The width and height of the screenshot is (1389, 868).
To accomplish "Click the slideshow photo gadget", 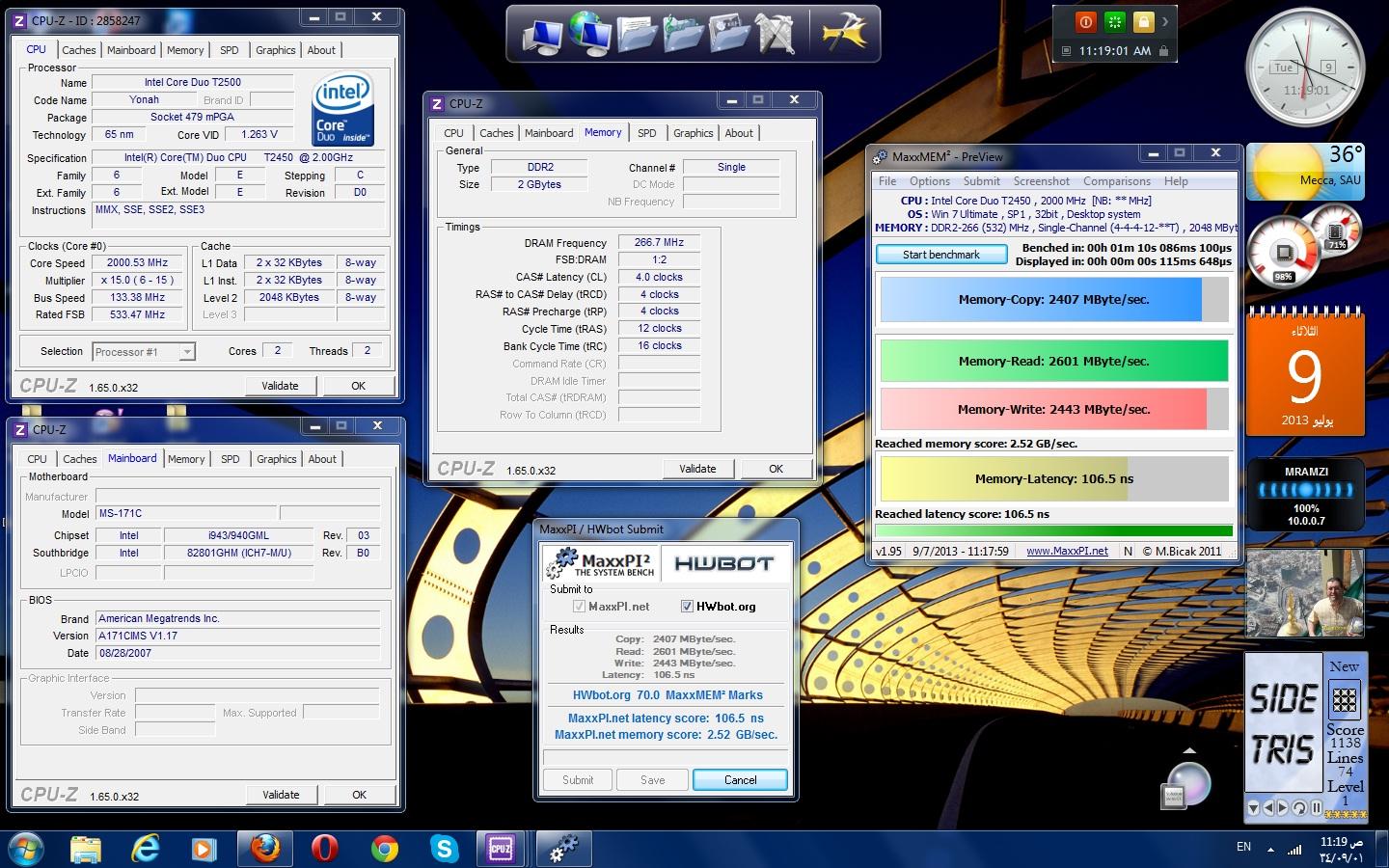I will point(1305,593).
